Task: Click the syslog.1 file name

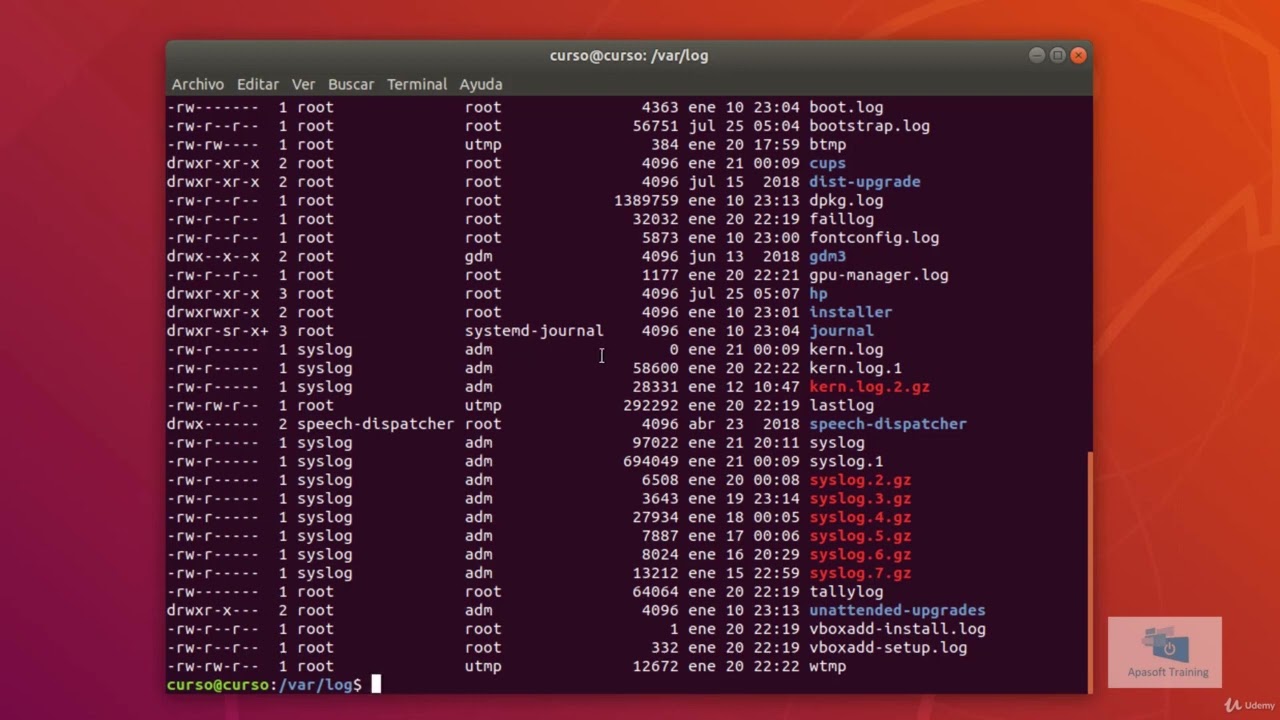Action: [846, 461]
